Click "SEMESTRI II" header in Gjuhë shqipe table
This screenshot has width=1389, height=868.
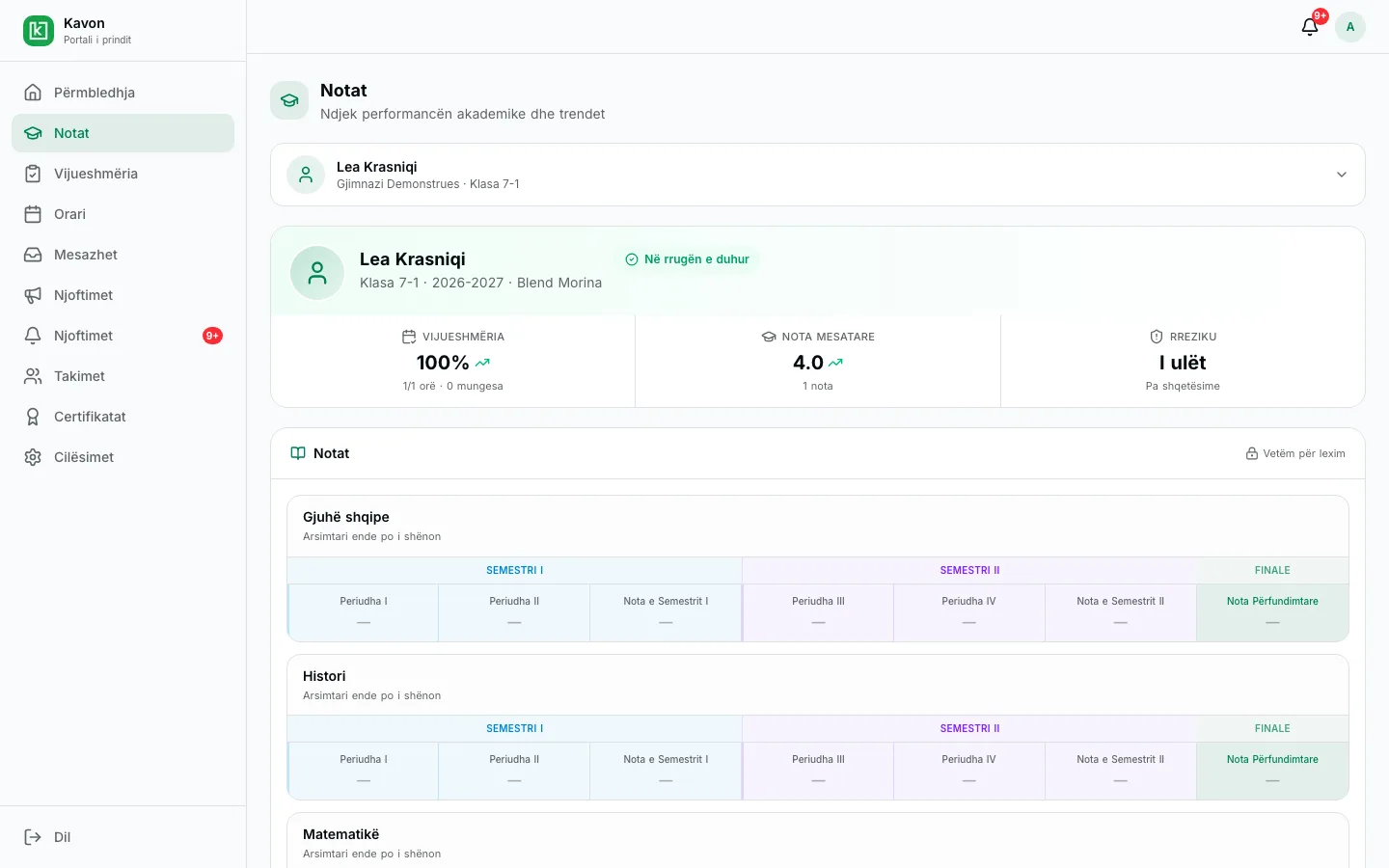(969, 570)
